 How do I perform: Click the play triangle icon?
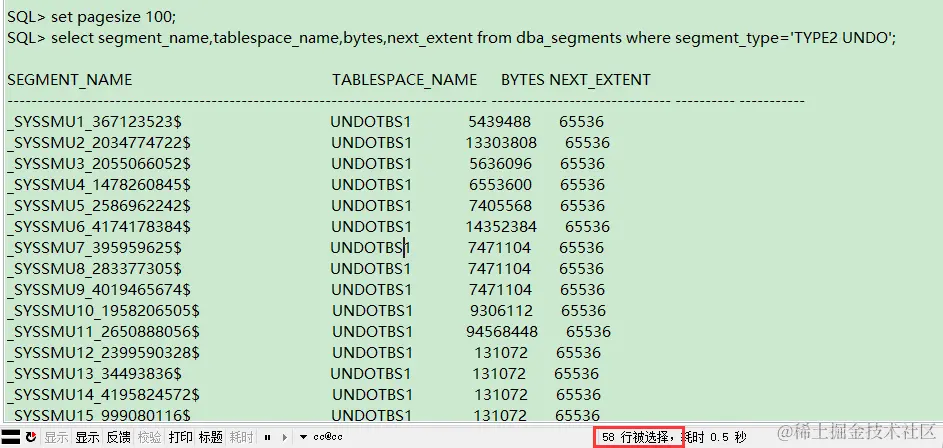285,437
